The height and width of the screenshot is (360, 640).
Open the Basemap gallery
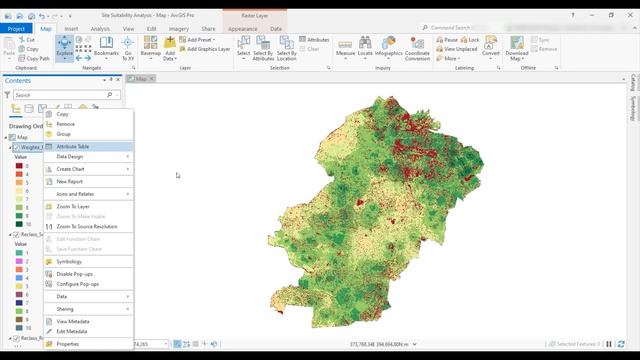pyautogui.click(x=150, y=48)
